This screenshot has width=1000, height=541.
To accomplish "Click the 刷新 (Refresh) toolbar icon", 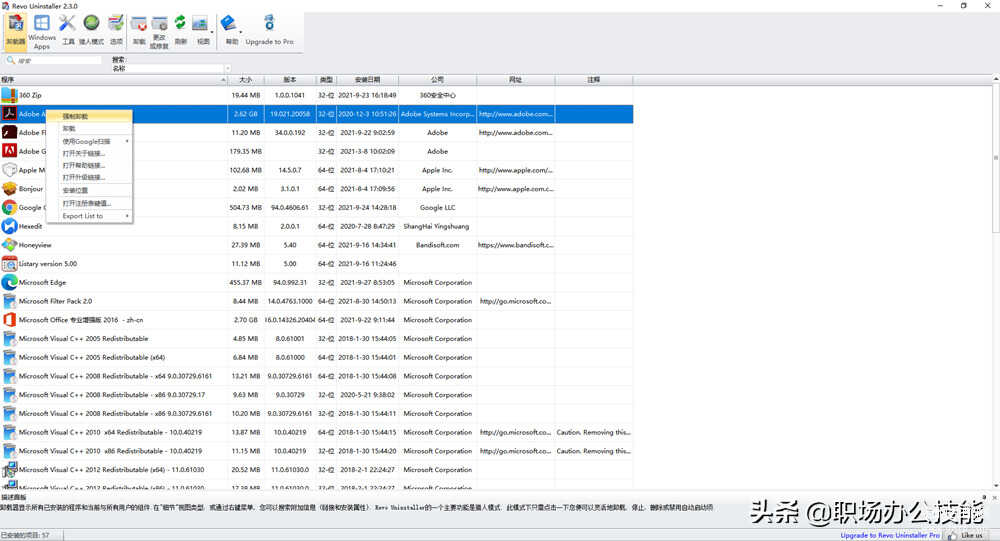I will coord(180,30).
